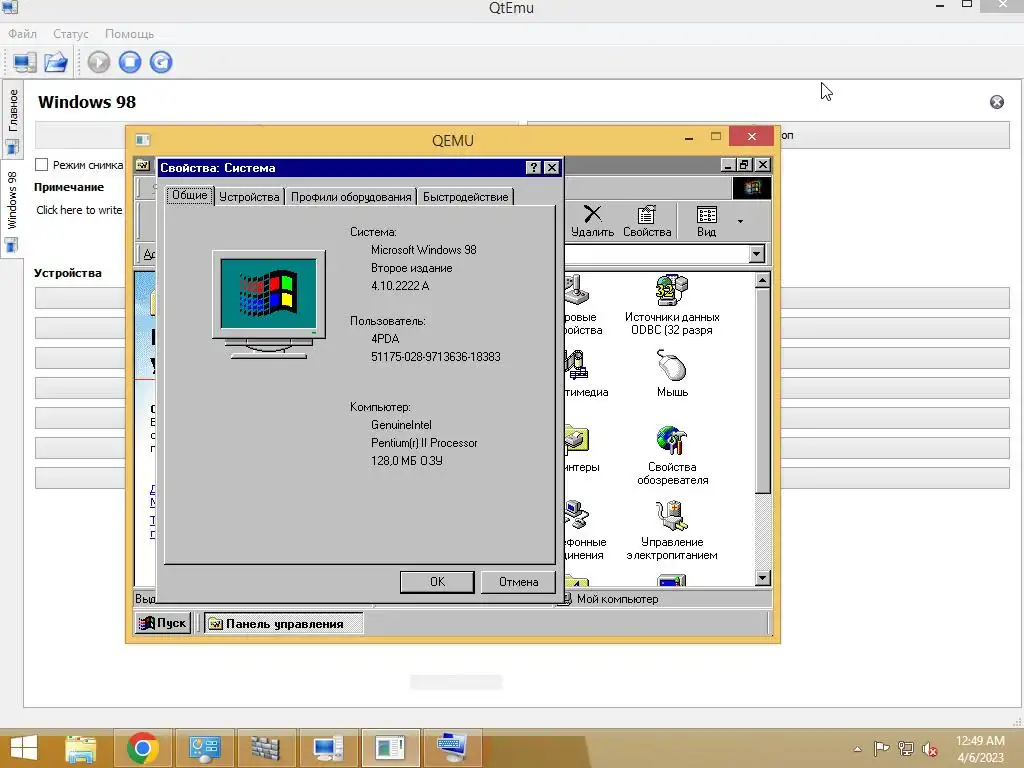
Task: Open the Файл menu
Action: [22, 34]
